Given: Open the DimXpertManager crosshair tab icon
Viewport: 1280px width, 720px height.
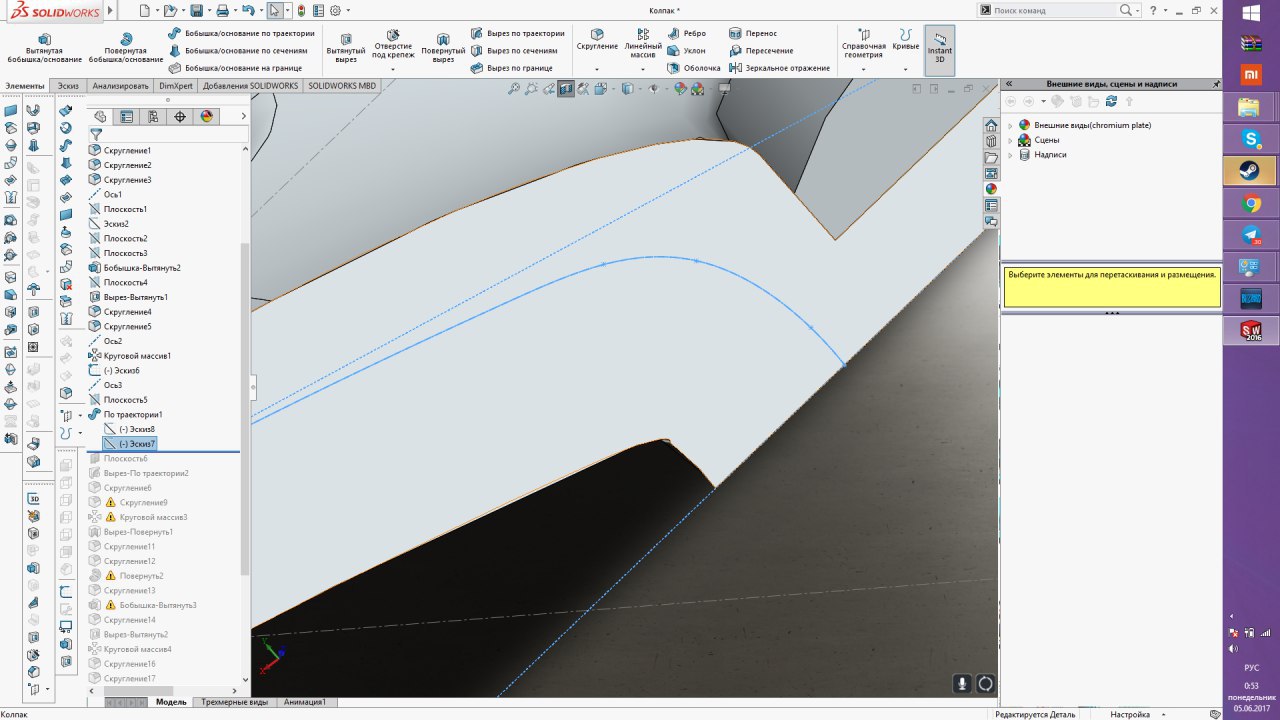Looking at the screenshot, I should 180,116.
